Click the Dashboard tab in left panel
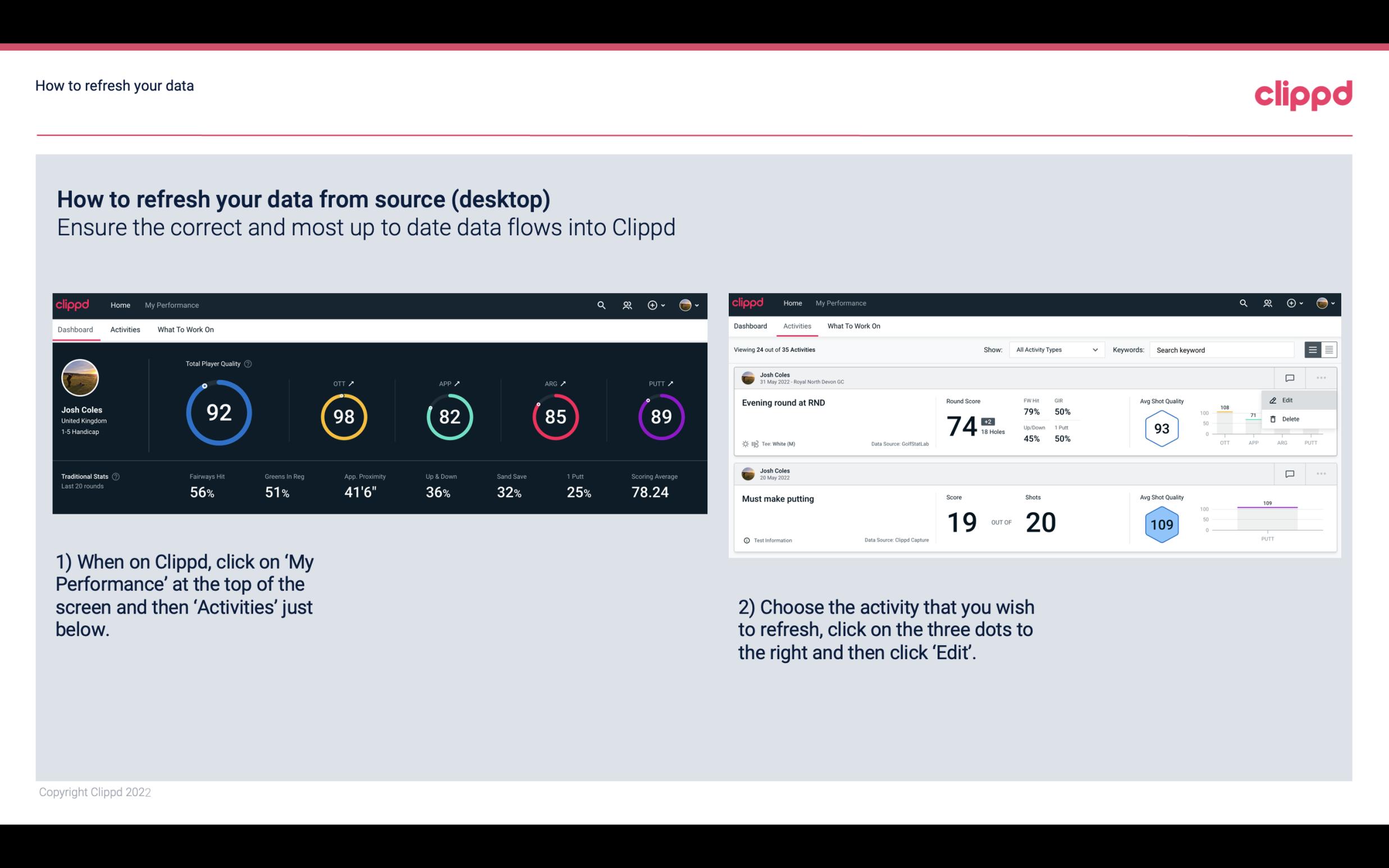 click(76, 329)
